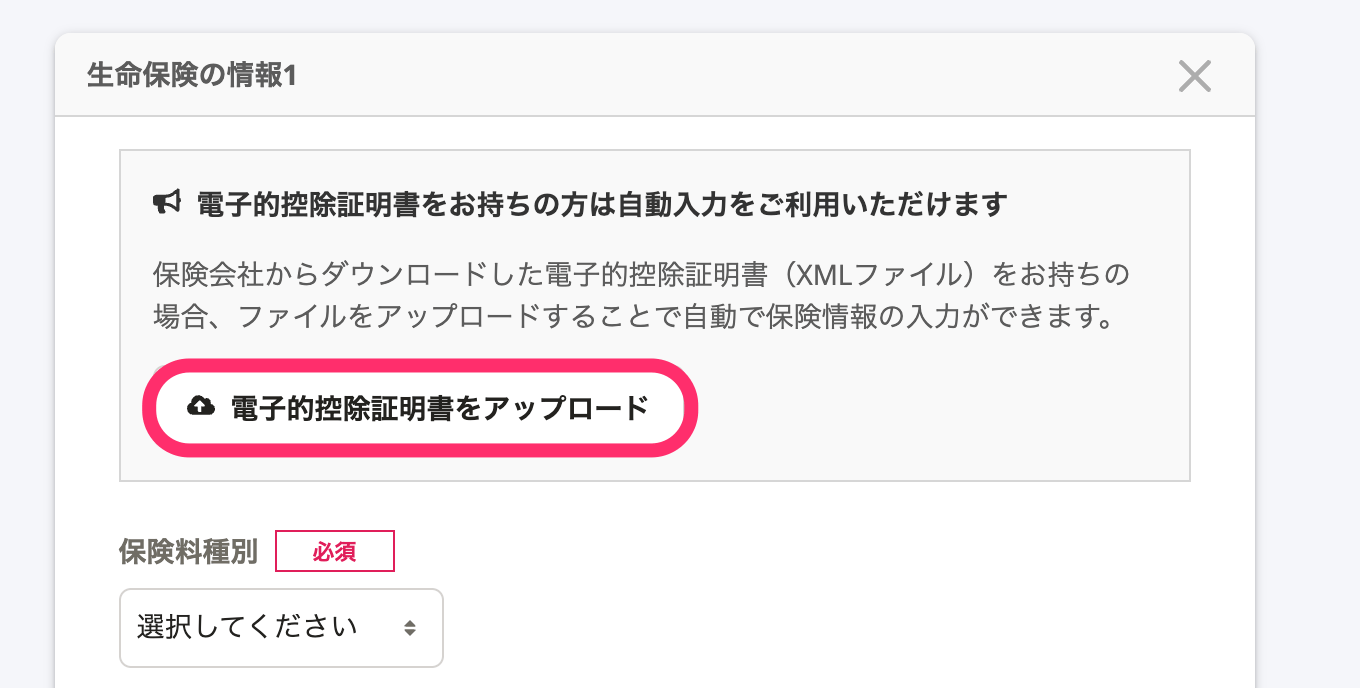This screenshot has width=1360, height=688.
Task: Click the 電子的控除証明書をアップロード button
Action: pyautogui.click(x=420, y=407)
